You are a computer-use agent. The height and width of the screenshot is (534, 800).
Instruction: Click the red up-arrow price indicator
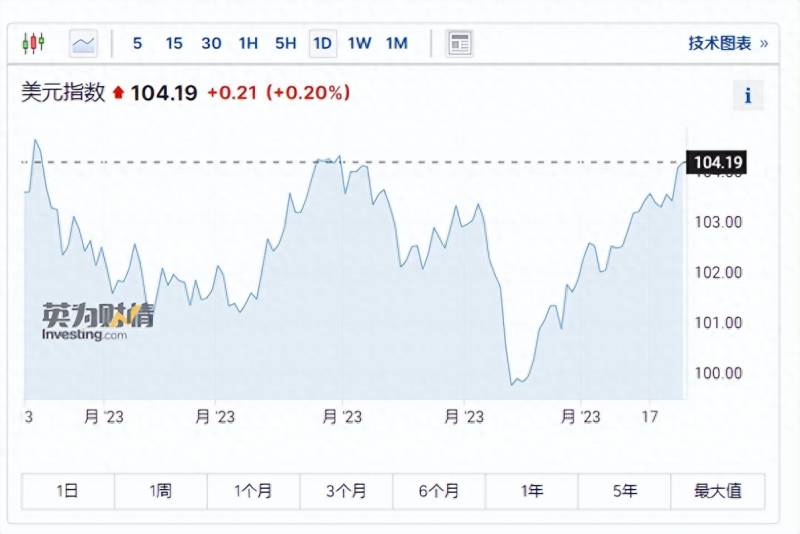tap(118, 93)
